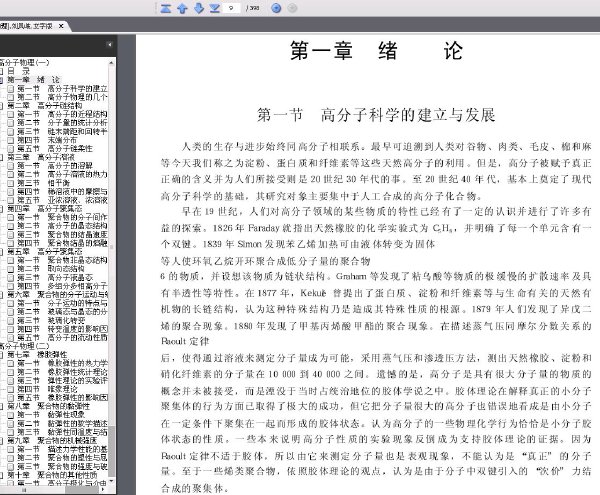Image resolution: width=600 pixels, height=495 pixels.
Task: Toggle expander of 第四章 高分子聚集态
Action: tap(1, 208)
